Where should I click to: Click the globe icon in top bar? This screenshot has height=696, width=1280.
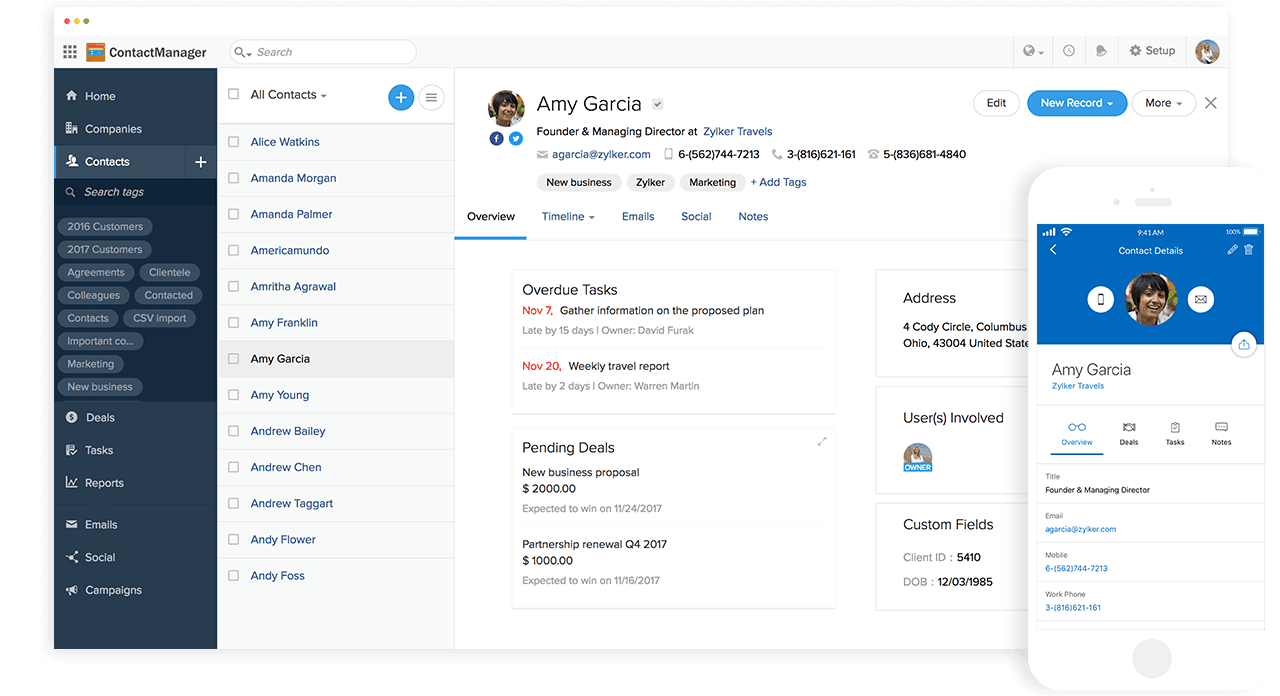[x=1030, y=51]
